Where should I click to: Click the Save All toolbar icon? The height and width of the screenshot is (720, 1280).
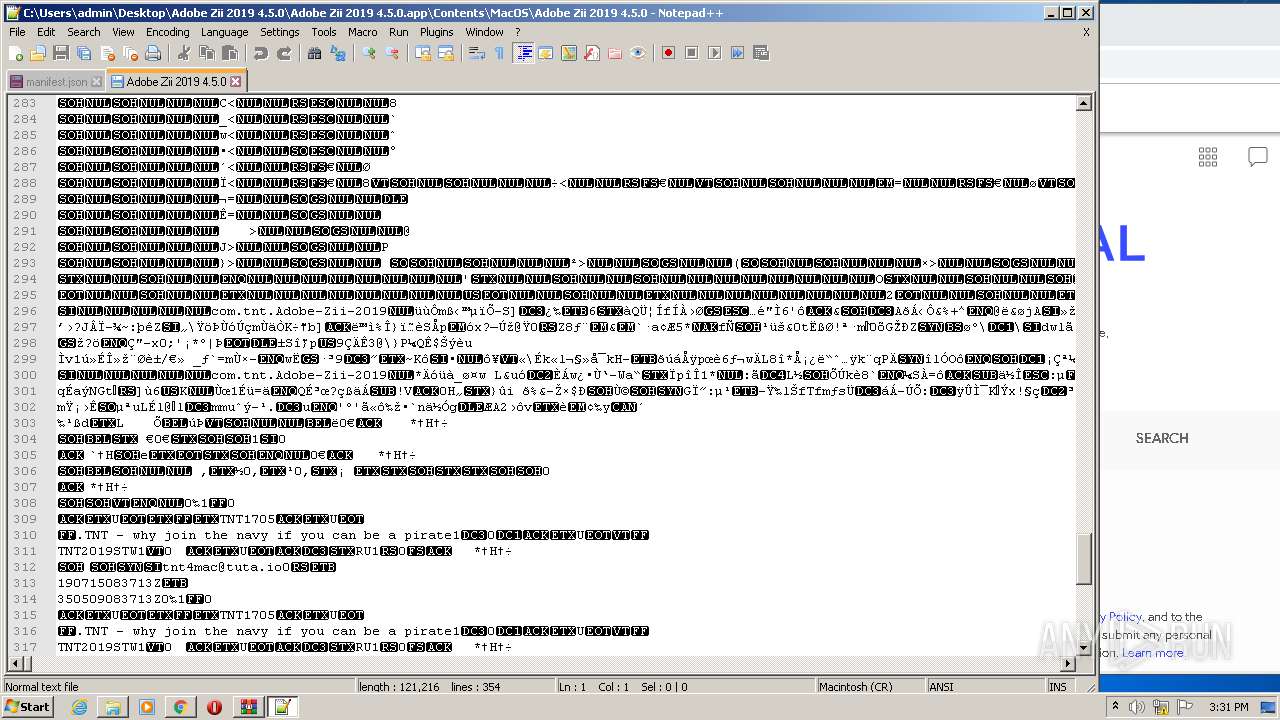(84, 53)
